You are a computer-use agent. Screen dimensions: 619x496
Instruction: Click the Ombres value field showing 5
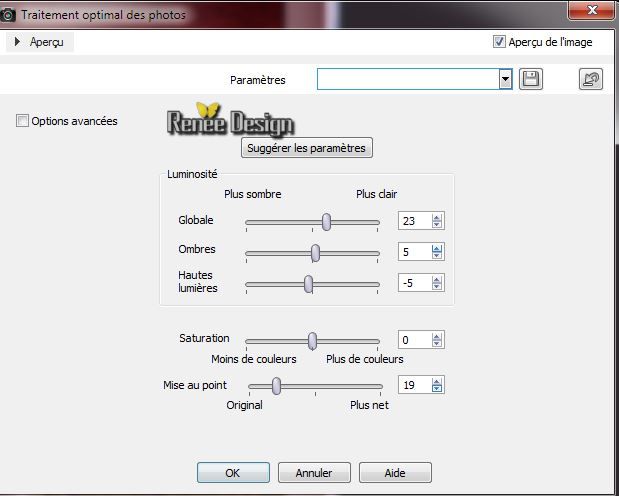(x=415, y=252)
